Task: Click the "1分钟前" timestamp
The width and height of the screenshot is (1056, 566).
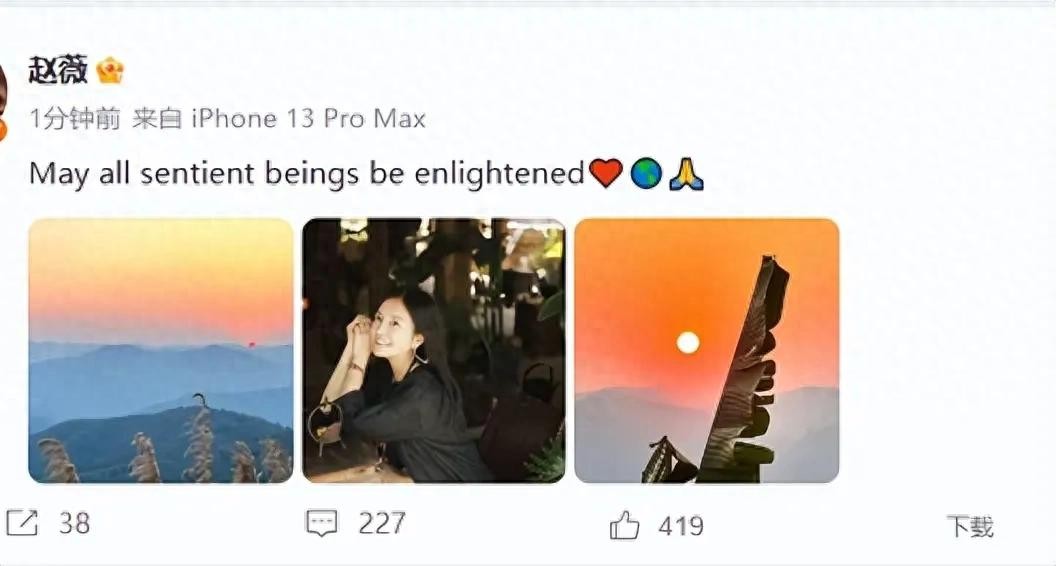Action: click(x=75, y=119)
